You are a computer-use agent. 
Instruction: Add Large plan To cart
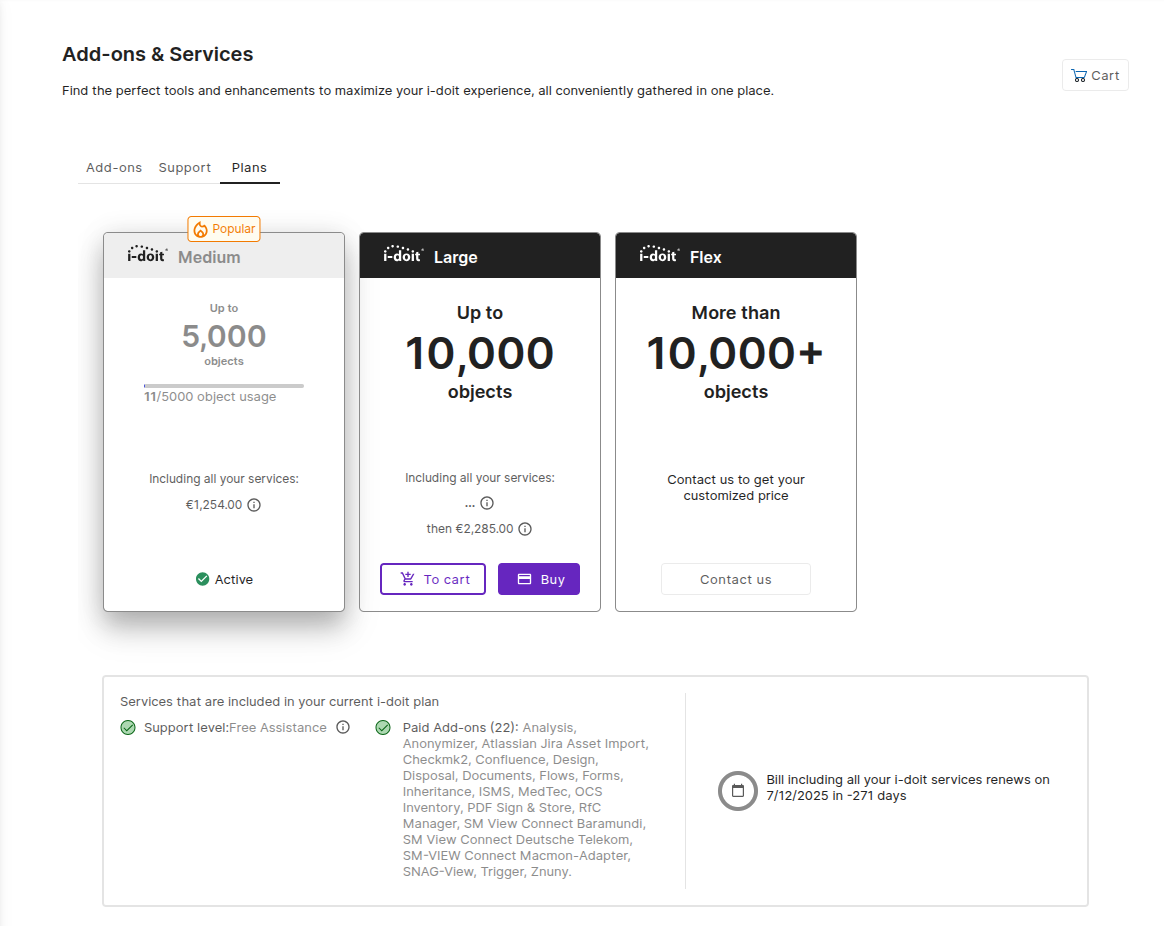(433, 579)
